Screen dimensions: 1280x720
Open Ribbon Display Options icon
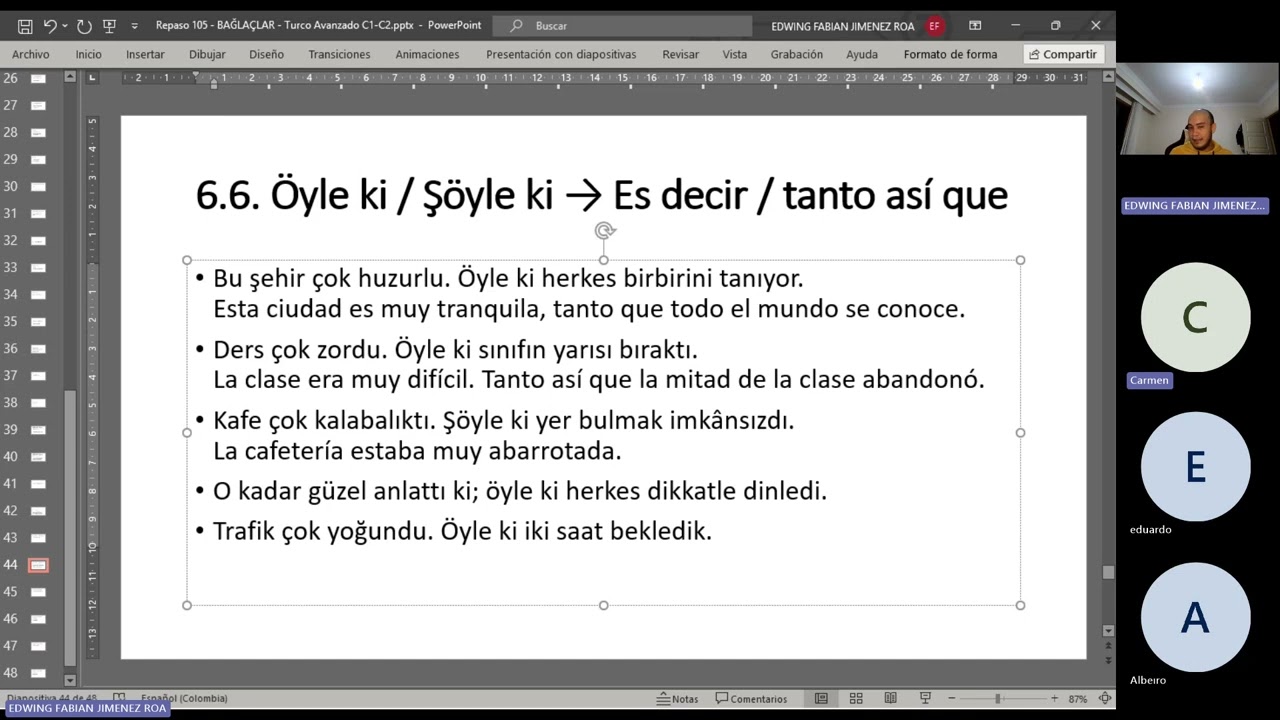975,26
